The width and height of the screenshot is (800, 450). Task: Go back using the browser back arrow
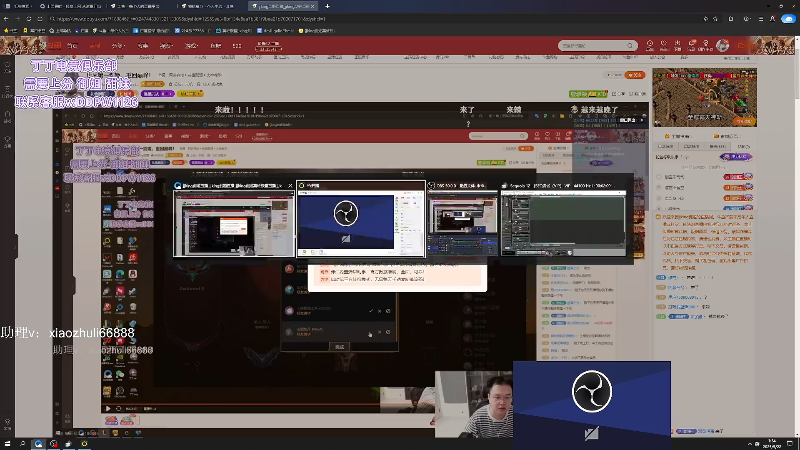click(x=6, y=19)
